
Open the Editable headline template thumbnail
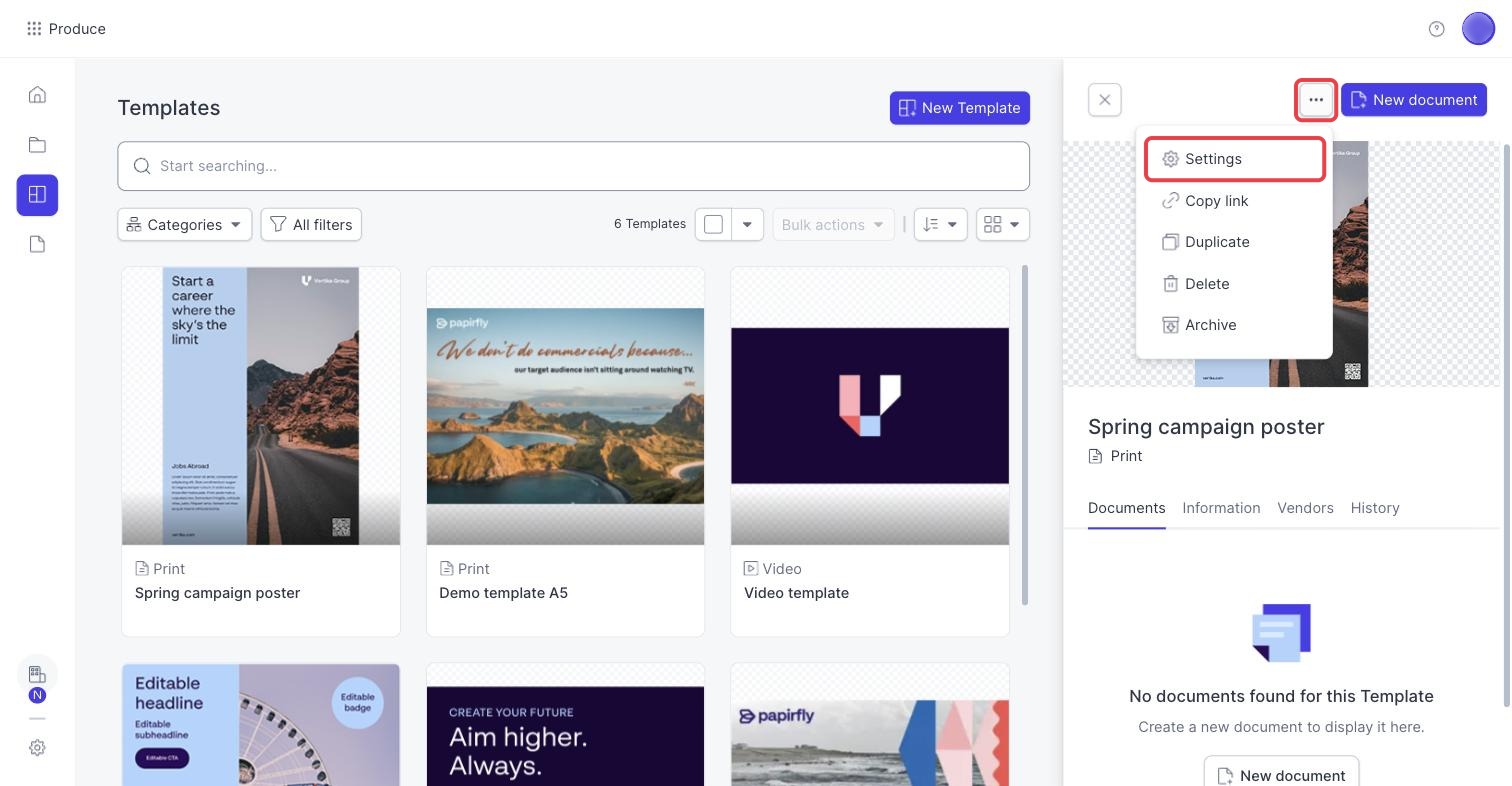tap(261, 725)
